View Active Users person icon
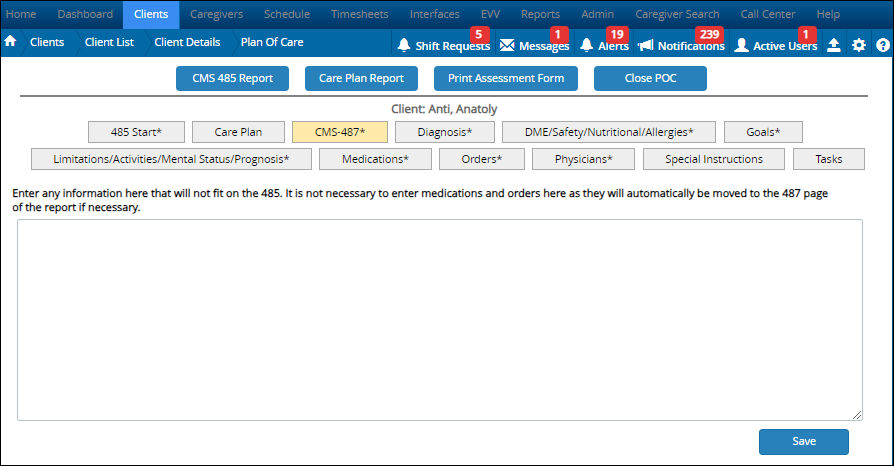The width and height of the screenshot is (894, 466). (x=741, y=46)
